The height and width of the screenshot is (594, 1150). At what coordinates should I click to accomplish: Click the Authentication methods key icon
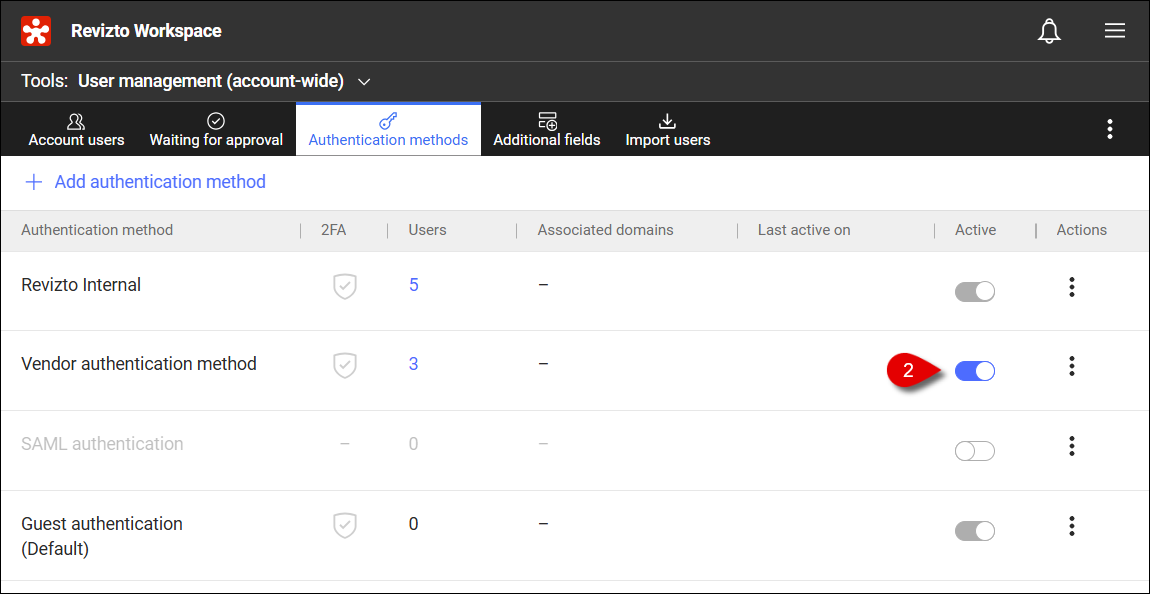[x=388, y=120]
